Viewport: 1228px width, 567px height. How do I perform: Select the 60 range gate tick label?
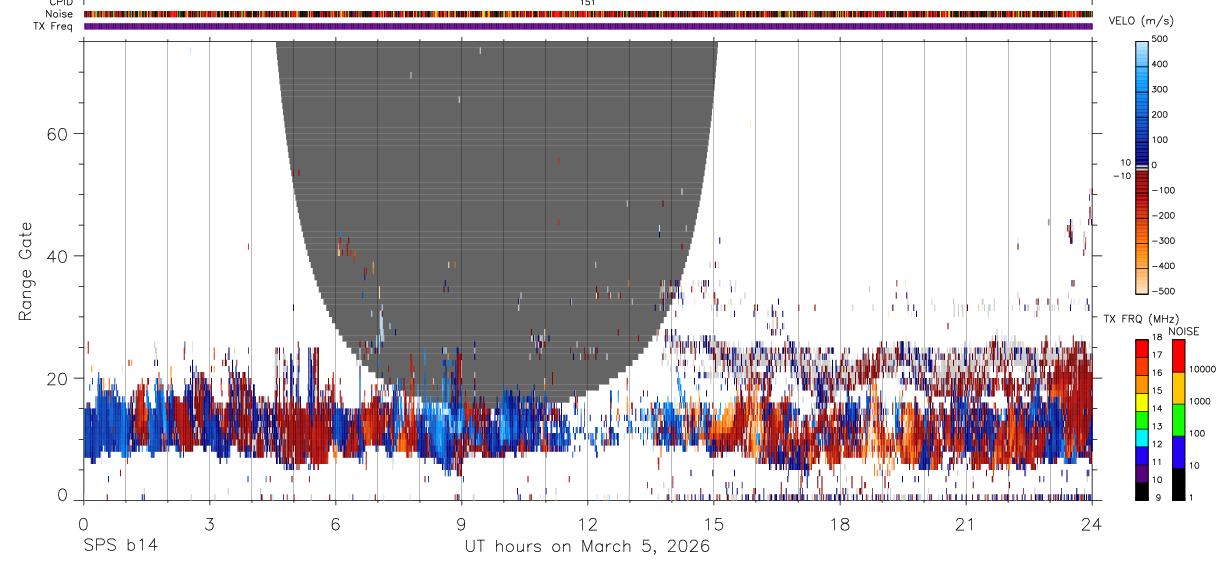pos(55,133)
